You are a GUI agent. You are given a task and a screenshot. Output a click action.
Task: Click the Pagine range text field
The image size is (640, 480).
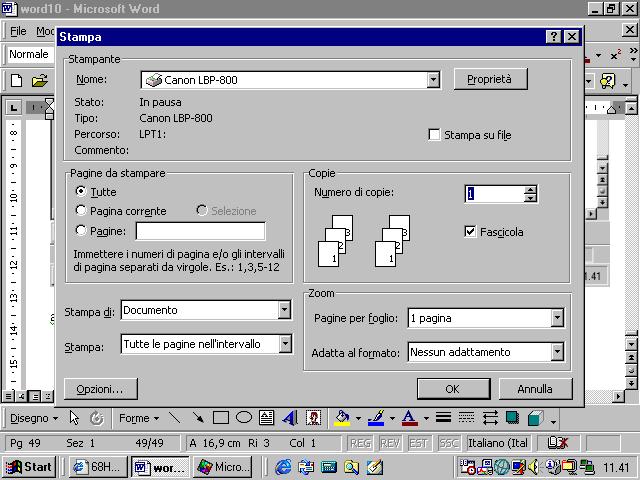coord(200,231)
